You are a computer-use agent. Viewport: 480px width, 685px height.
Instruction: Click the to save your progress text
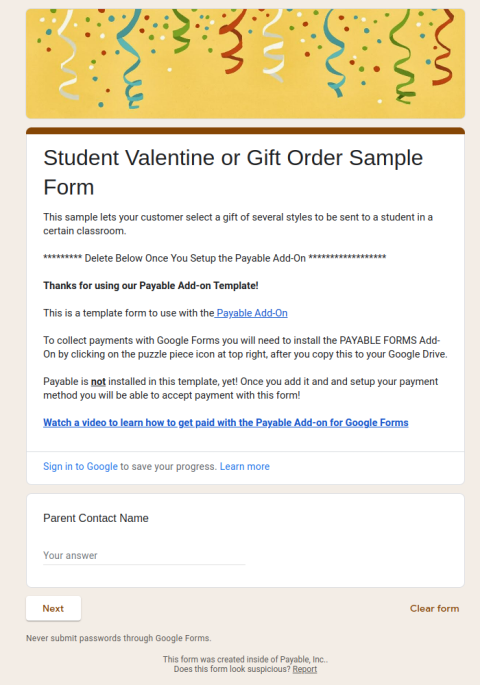(x=169, y=467)
